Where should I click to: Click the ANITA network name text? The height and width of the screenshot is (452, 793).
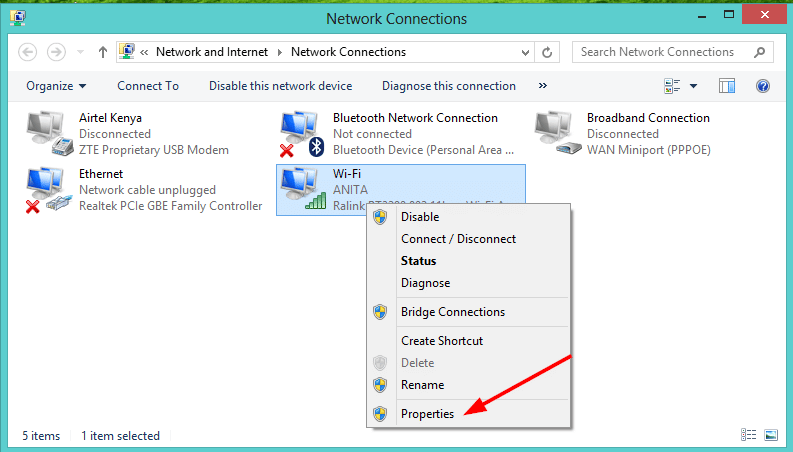[350, 190]
